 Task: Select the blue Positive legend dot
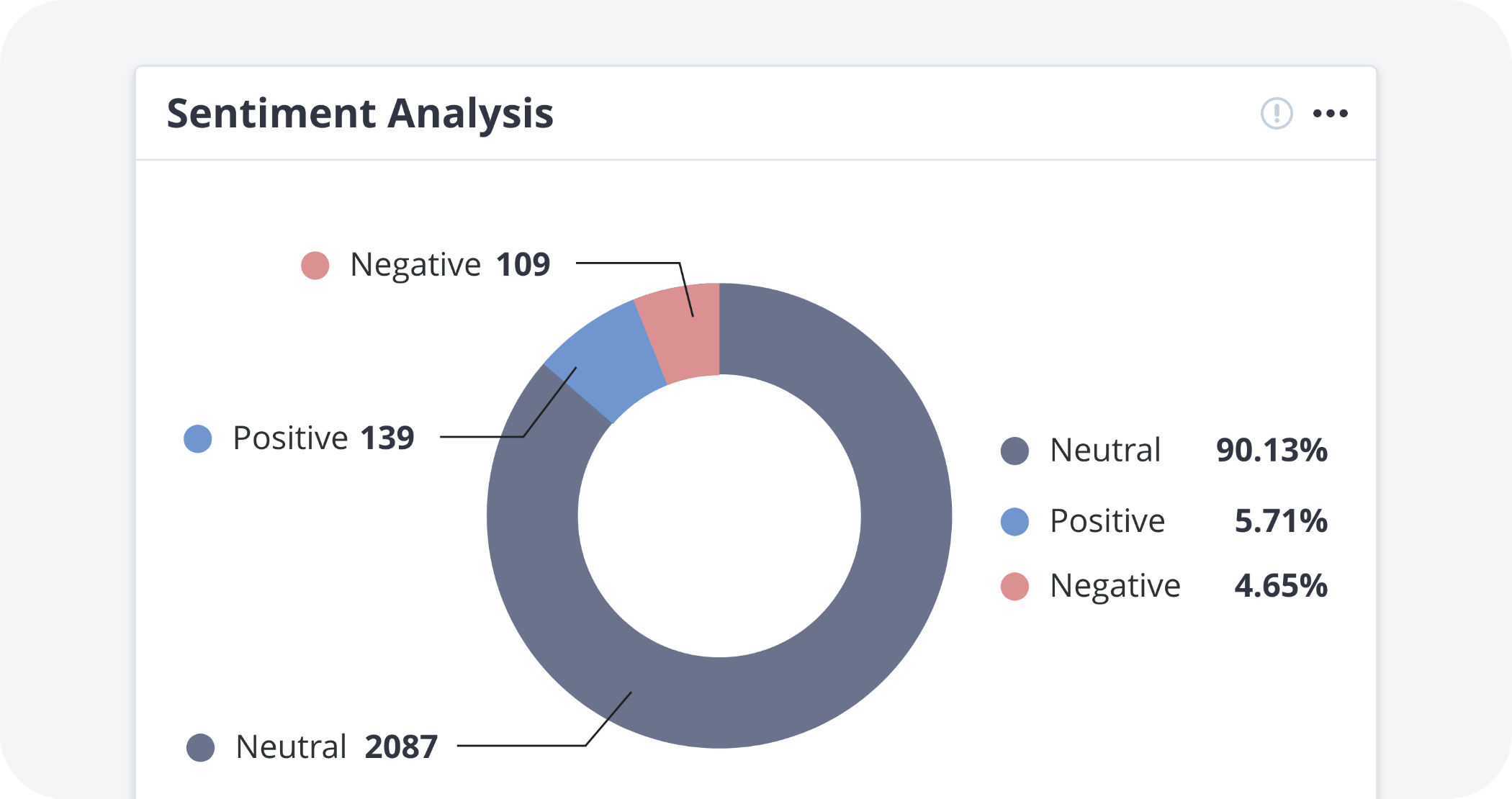tap(1014, 521)
